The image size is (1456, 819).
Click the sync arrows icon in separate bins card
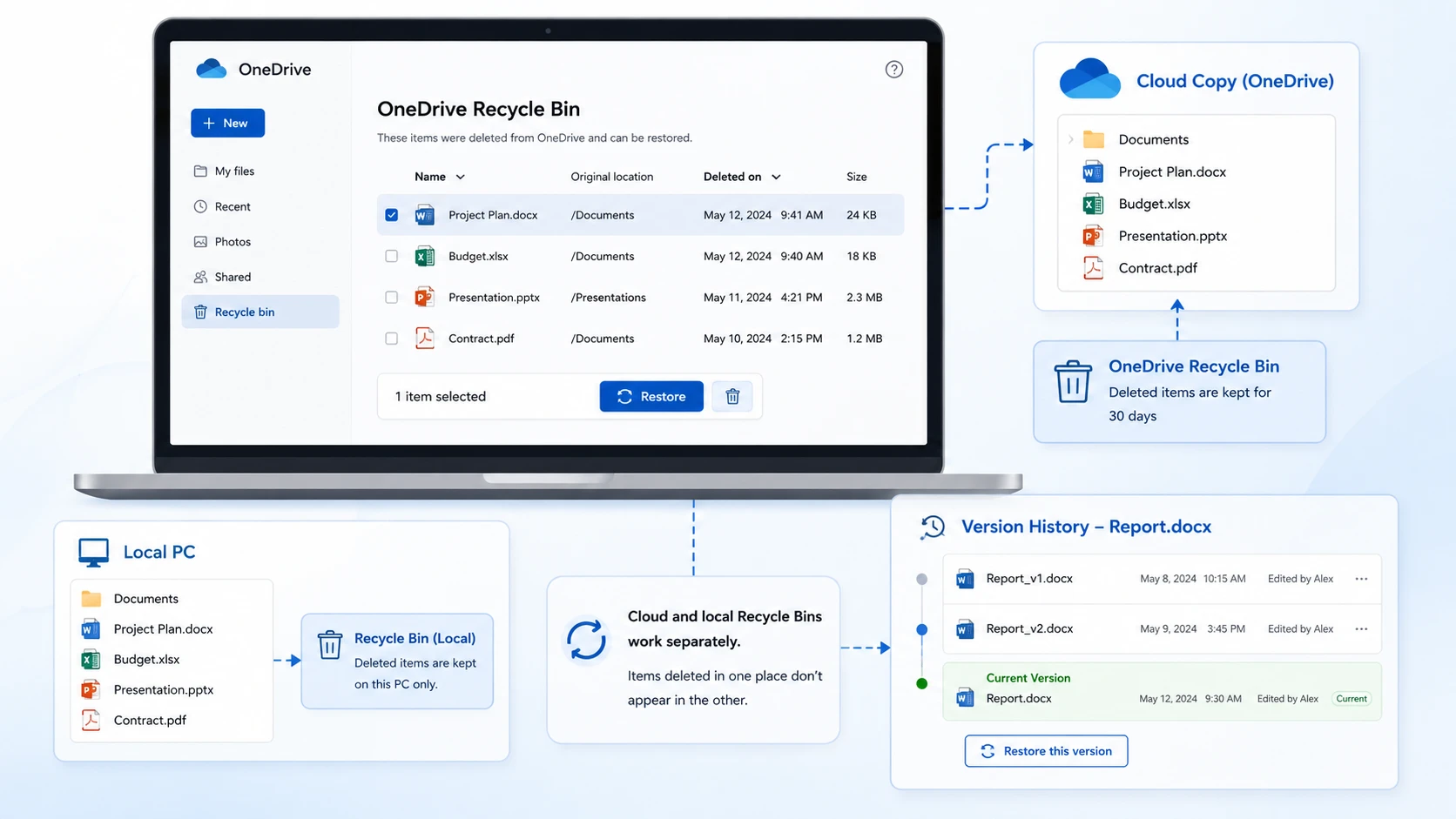(x=586, y=641)
